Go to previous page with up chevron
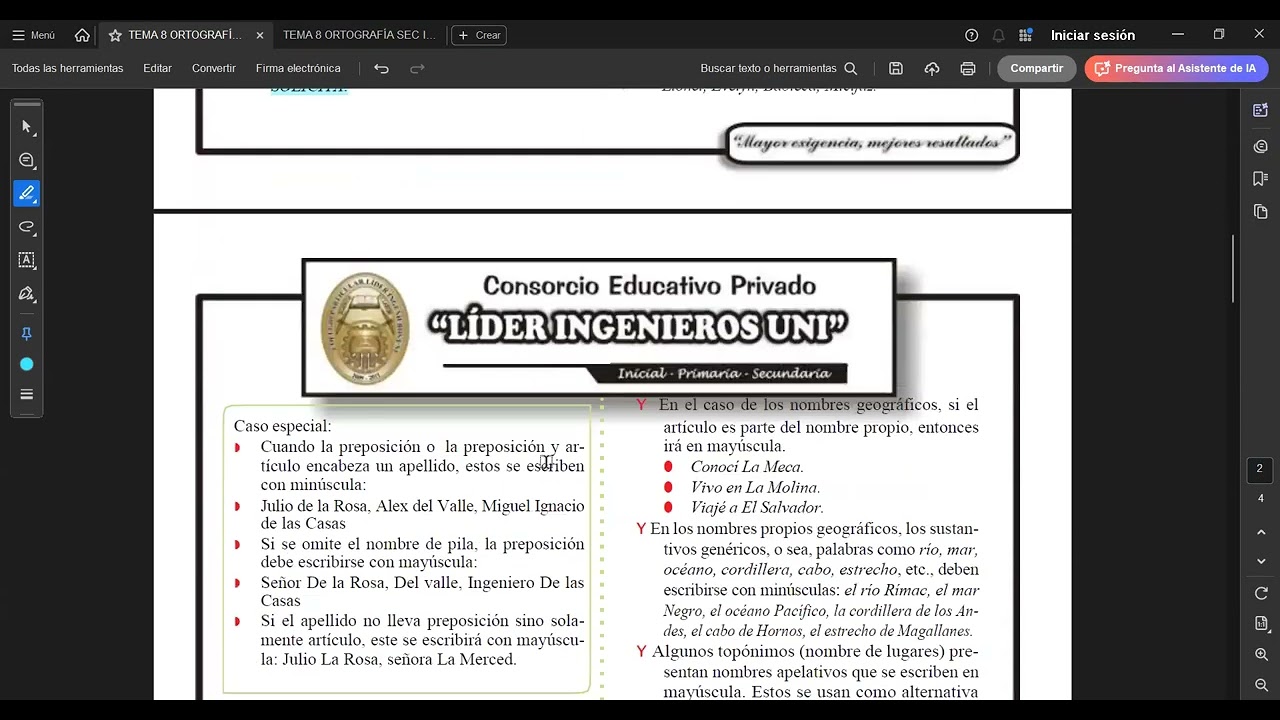Viewport: 1280px width, 720px height. point(1261,533)
